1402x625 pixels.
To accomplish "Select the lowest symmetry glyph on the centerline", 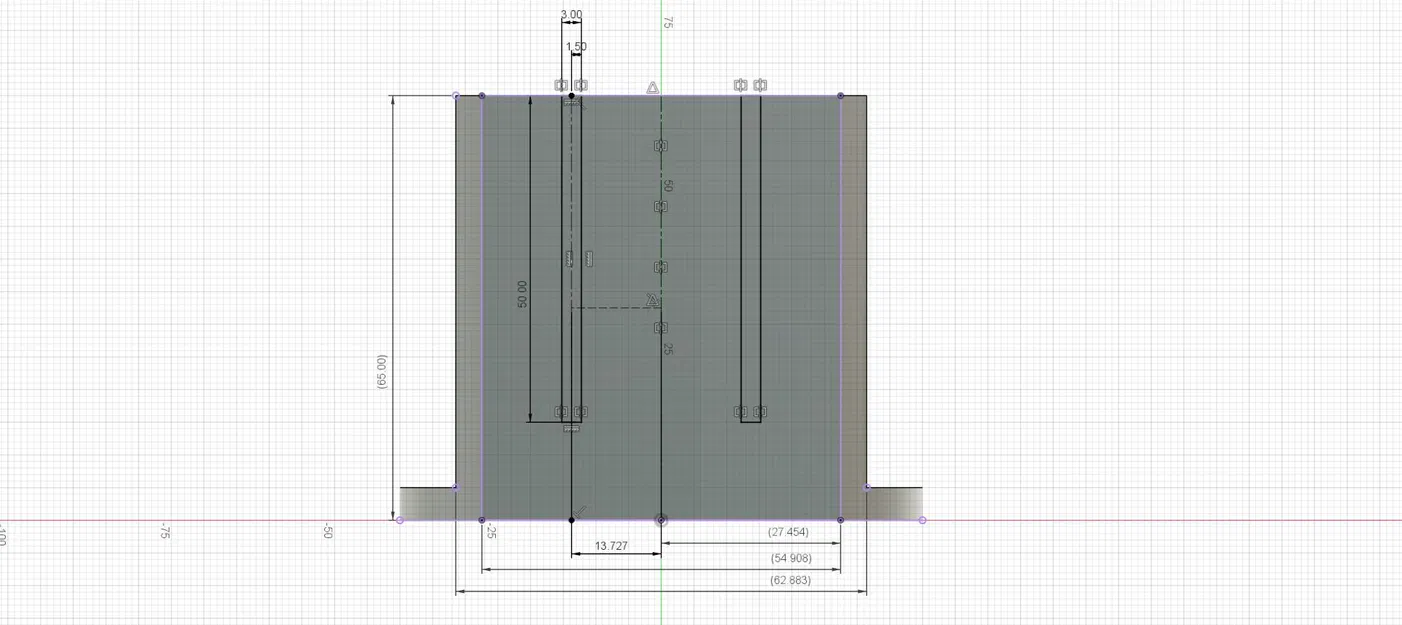I will point(660,328).
